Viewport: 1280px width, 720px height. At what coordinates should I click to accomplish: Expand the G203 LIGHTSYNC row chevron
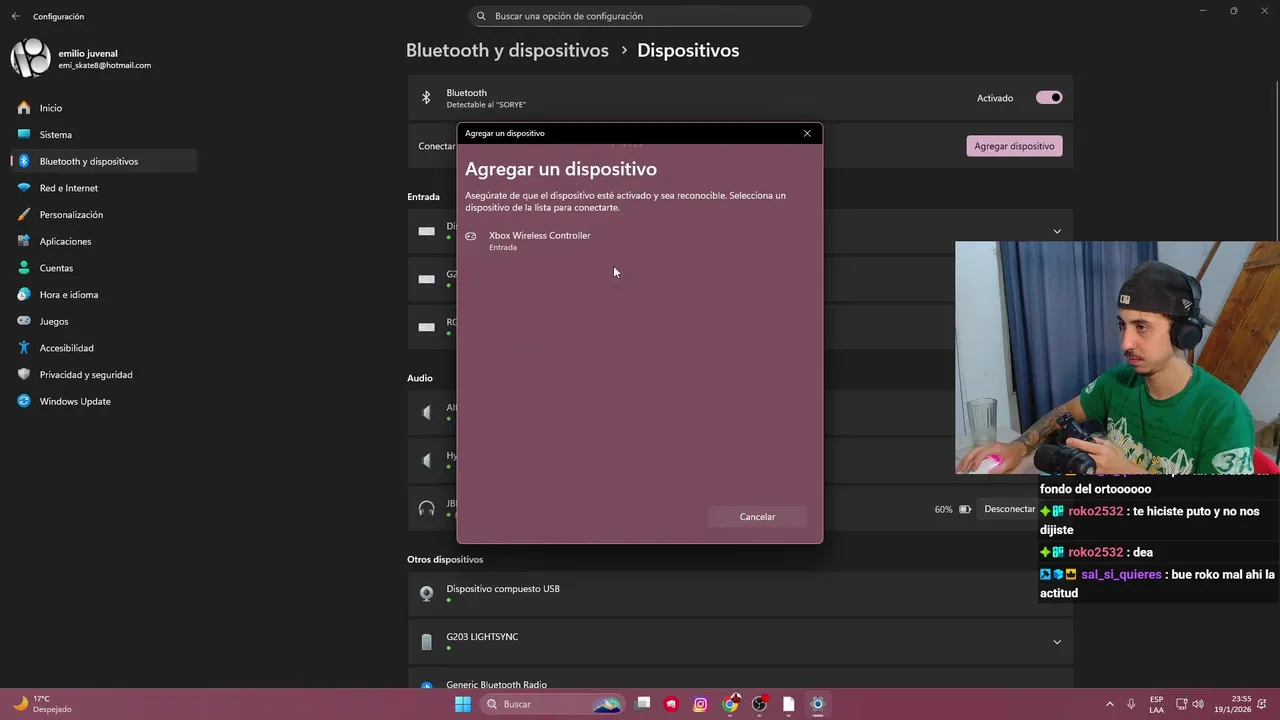tap(1057, 642)
